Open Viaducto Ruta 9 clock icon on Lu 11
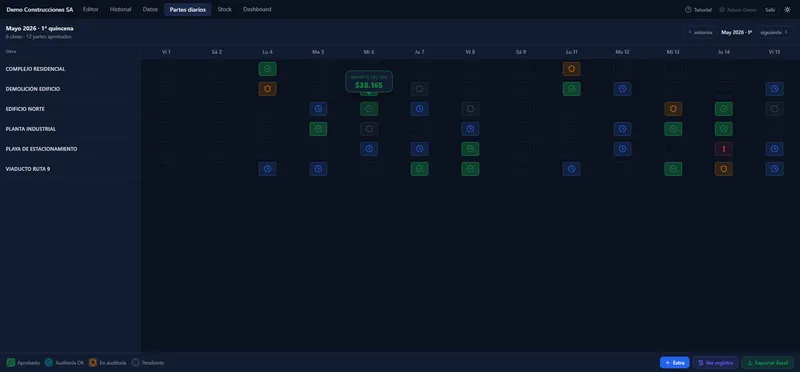The image size is (800, 372). pos(571,169)
